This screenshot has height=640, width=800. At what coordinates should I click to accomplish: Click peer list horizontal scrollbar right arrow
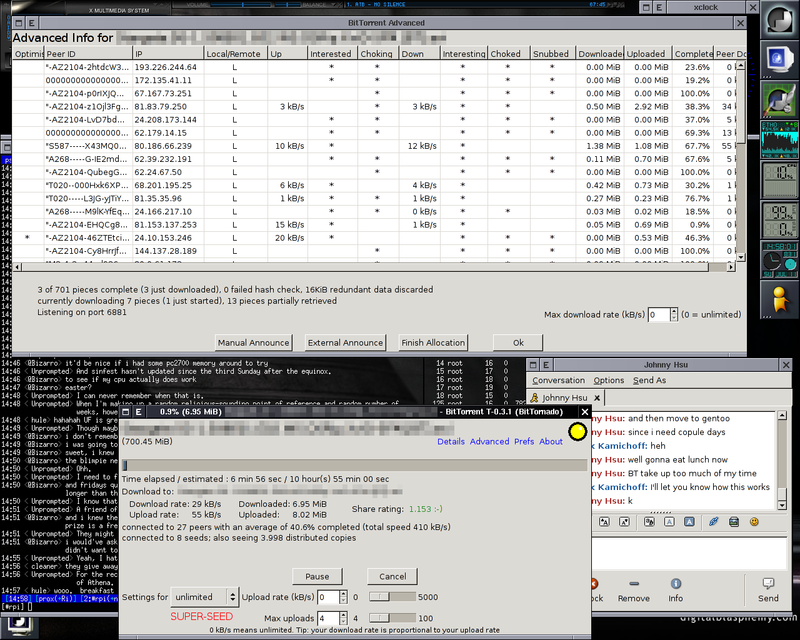click(x=731, y=267)
